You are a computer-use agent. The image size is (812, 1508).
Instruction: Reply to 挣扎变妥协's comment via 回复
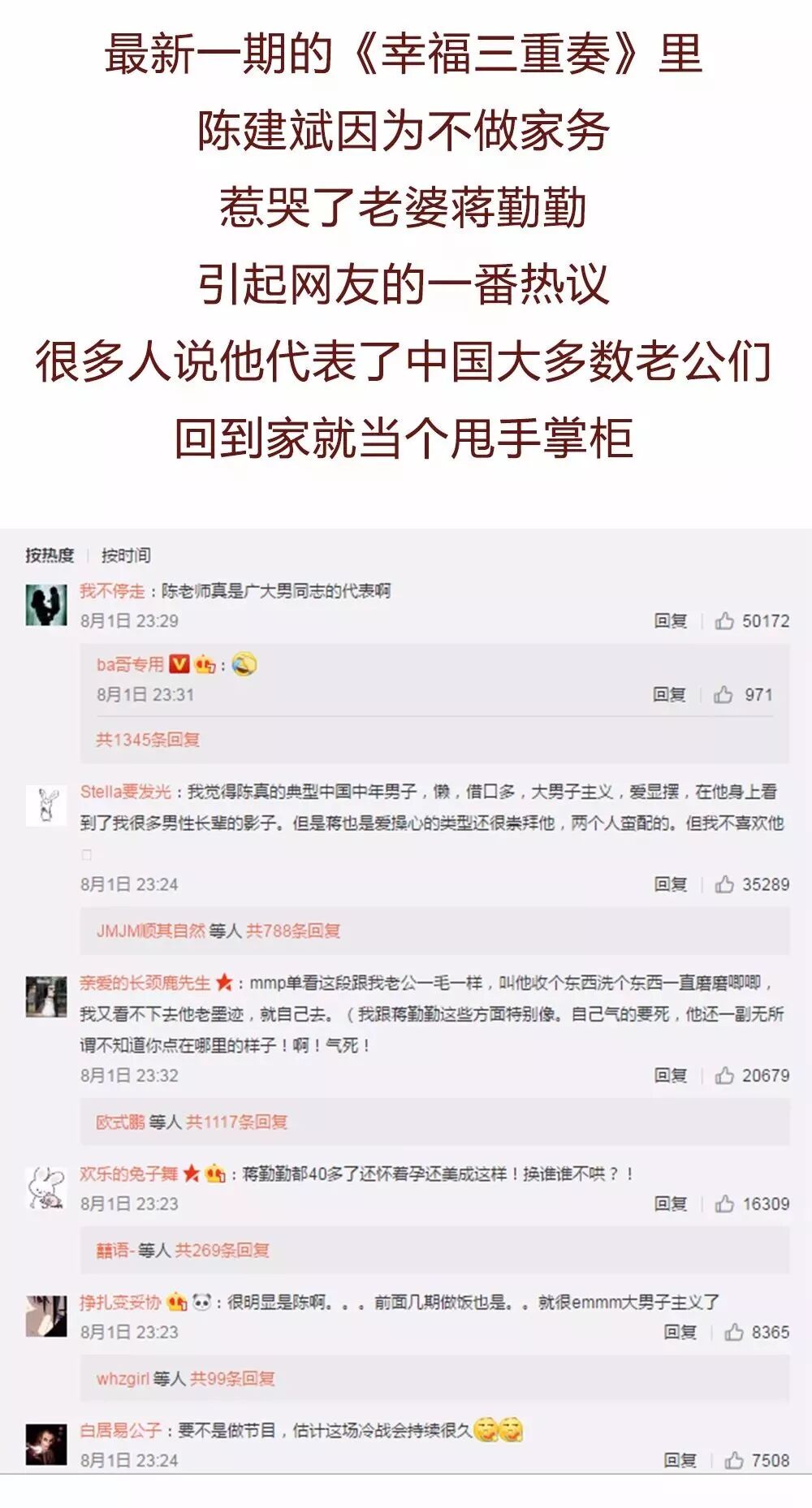pyautogui.click(x=680, y=1332)
